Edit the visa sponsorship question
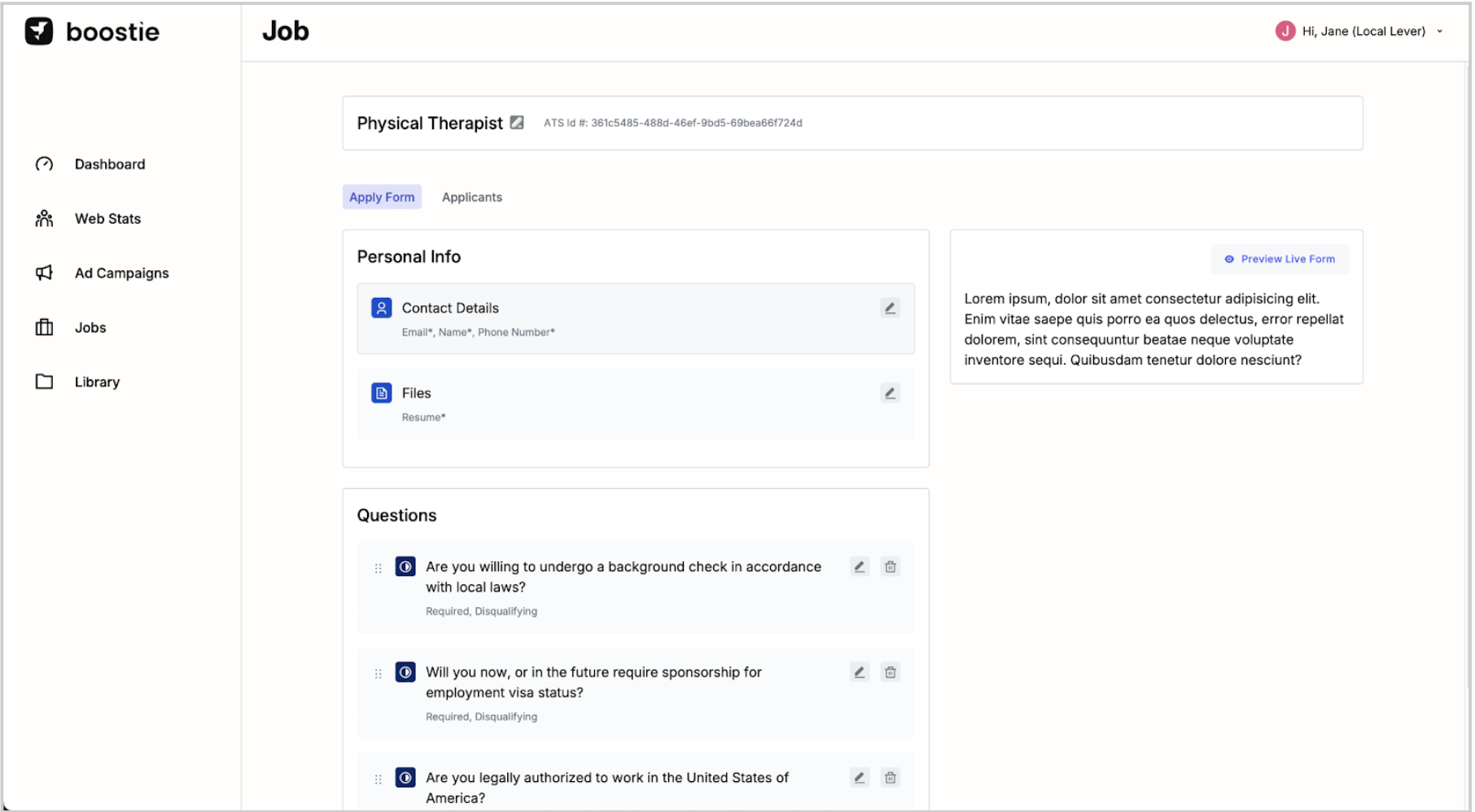Image resolution: width=1475 pixels, height=812 pixels. click(859, 672)
